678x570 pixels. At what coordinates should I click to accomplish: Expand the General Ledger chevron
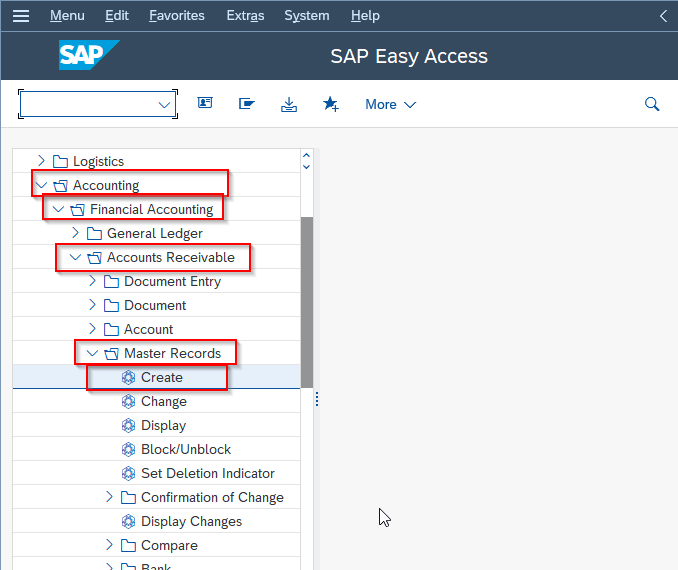click(75, 233)
